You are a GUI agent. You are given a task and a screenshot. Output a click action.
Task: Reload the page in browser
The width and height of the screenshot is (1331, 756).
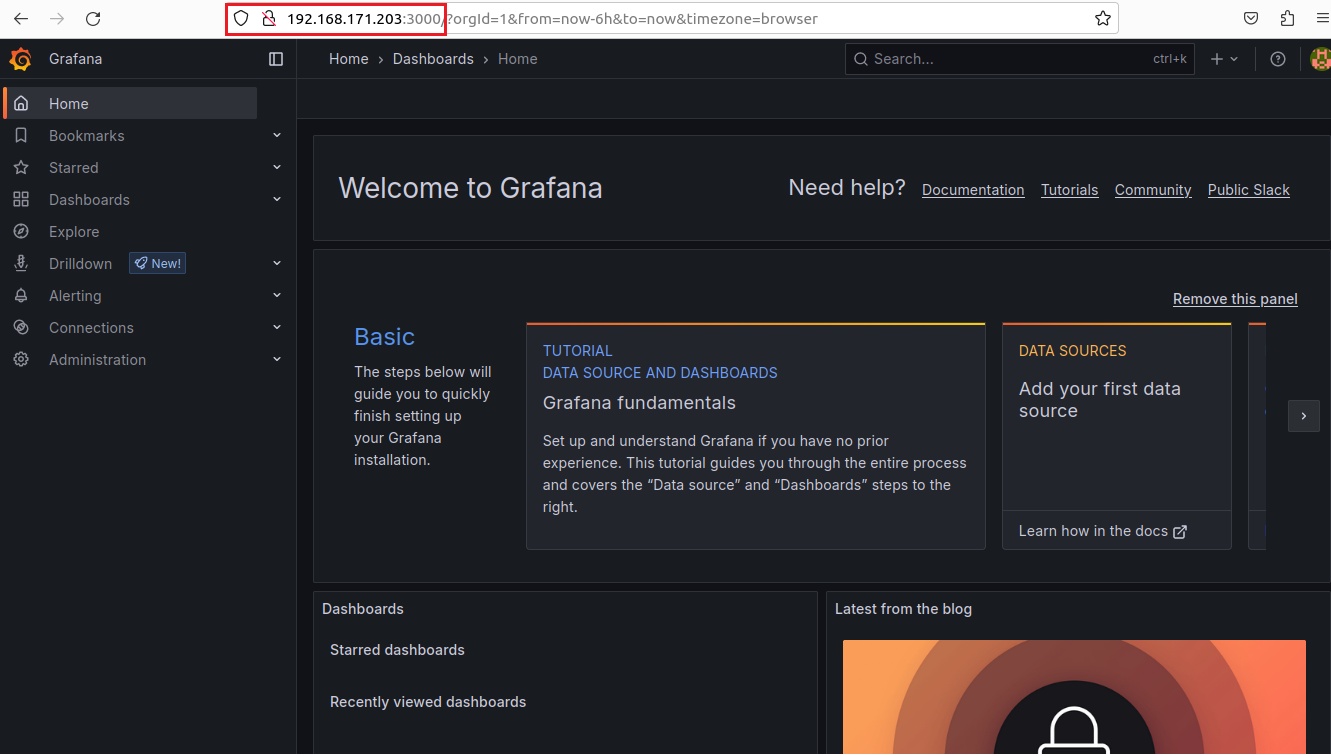[93, 19]
